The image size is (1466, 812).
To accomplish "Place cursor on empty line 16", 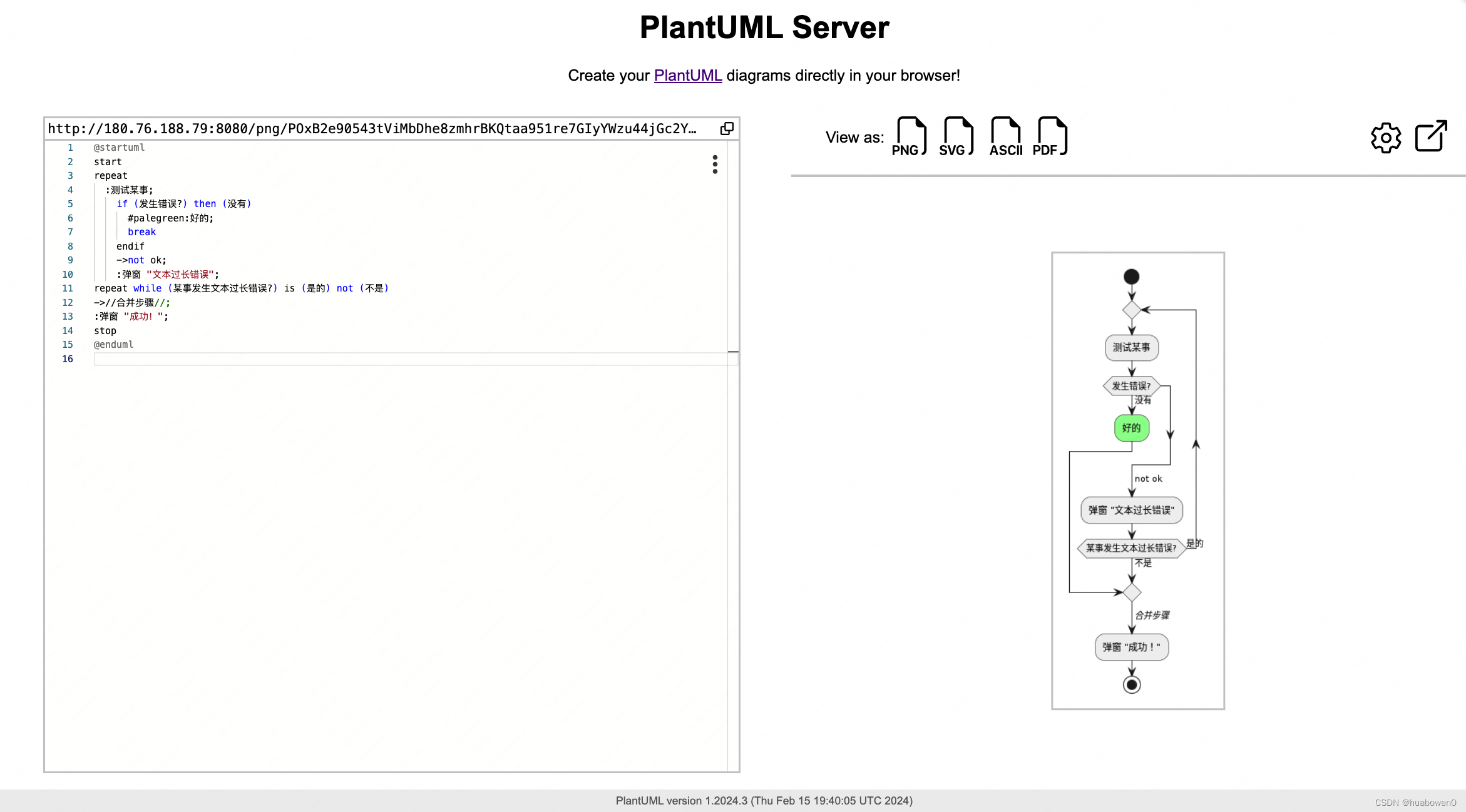I will (x=188, y=359).
